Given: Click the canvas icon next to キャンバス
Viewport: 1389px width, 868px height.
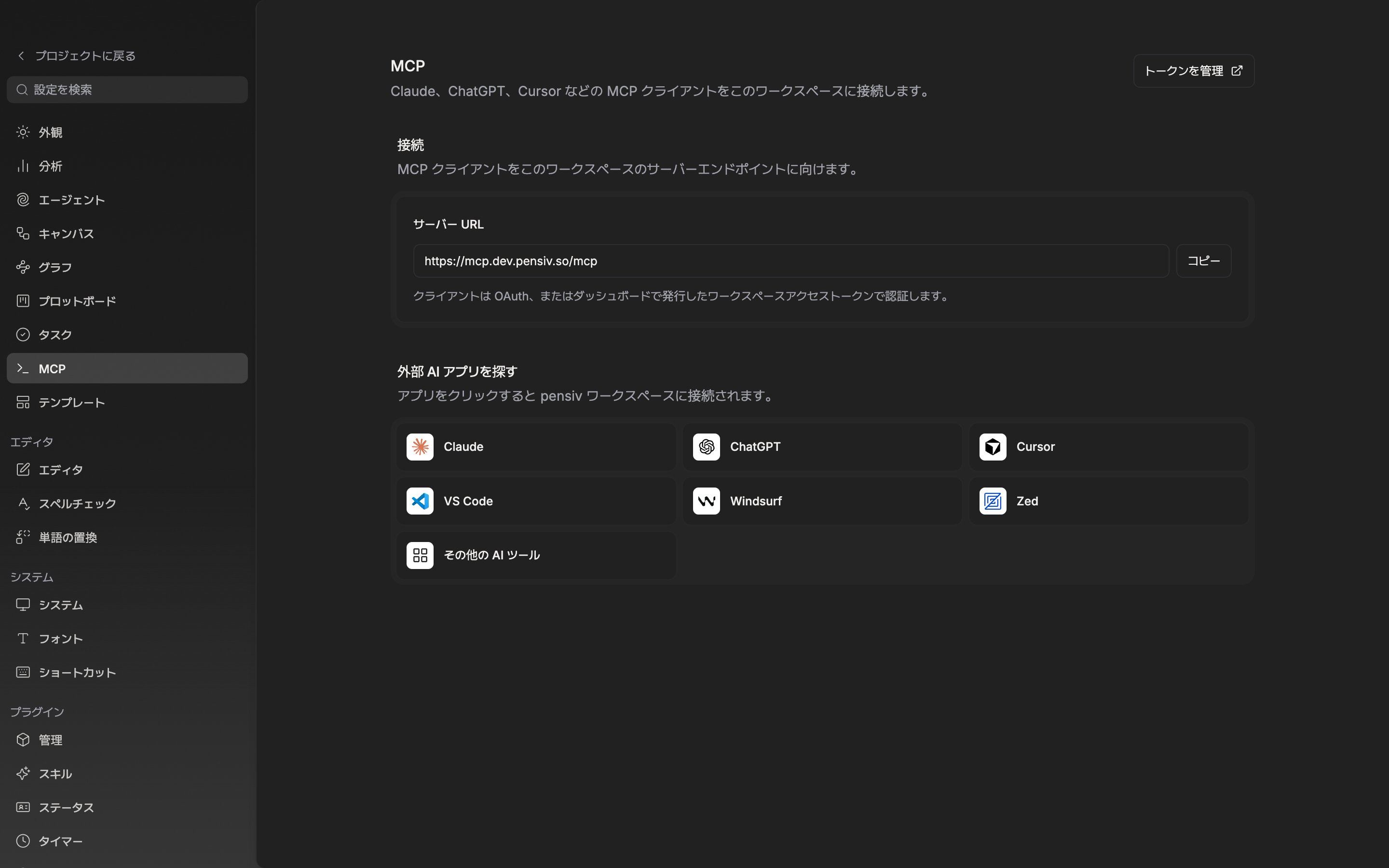Looking at the screenshot, I should [x=23, y=233].
